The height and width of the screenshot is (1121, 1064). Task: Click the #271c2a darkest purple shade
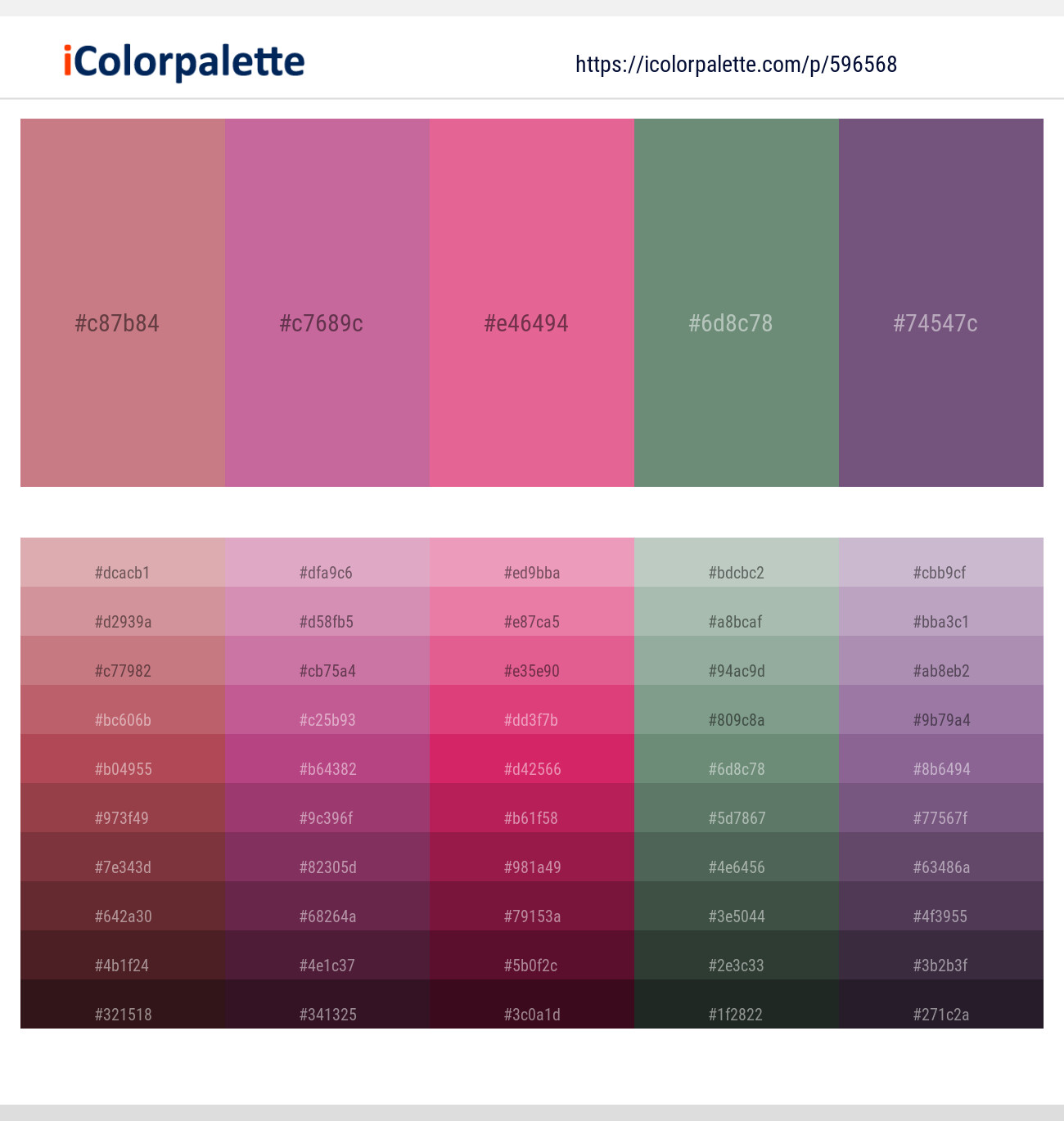941,1005
